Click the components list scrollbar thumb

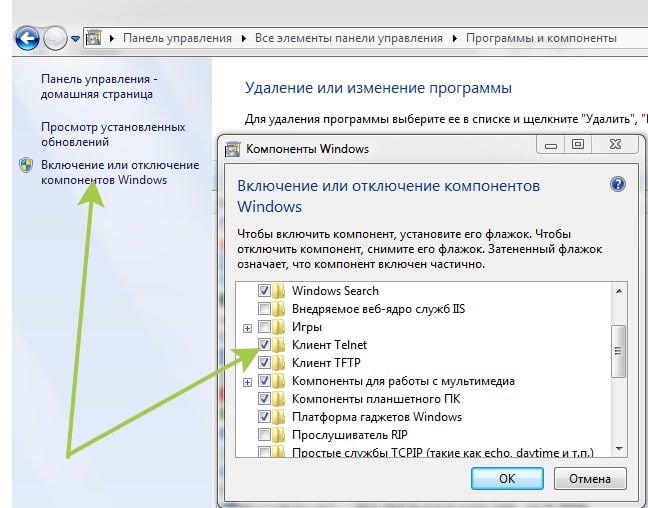[618, 351]
